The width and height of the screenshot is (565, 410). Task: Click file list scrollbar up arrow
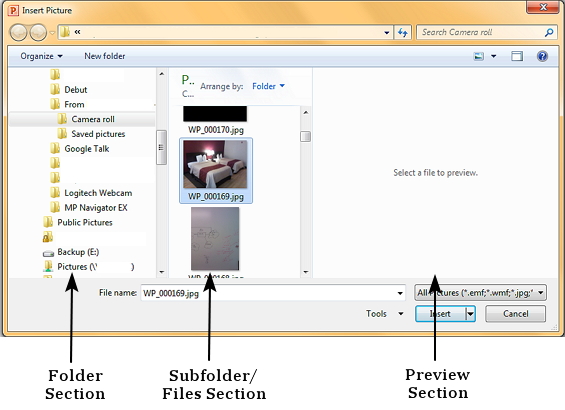pos(306,112)
